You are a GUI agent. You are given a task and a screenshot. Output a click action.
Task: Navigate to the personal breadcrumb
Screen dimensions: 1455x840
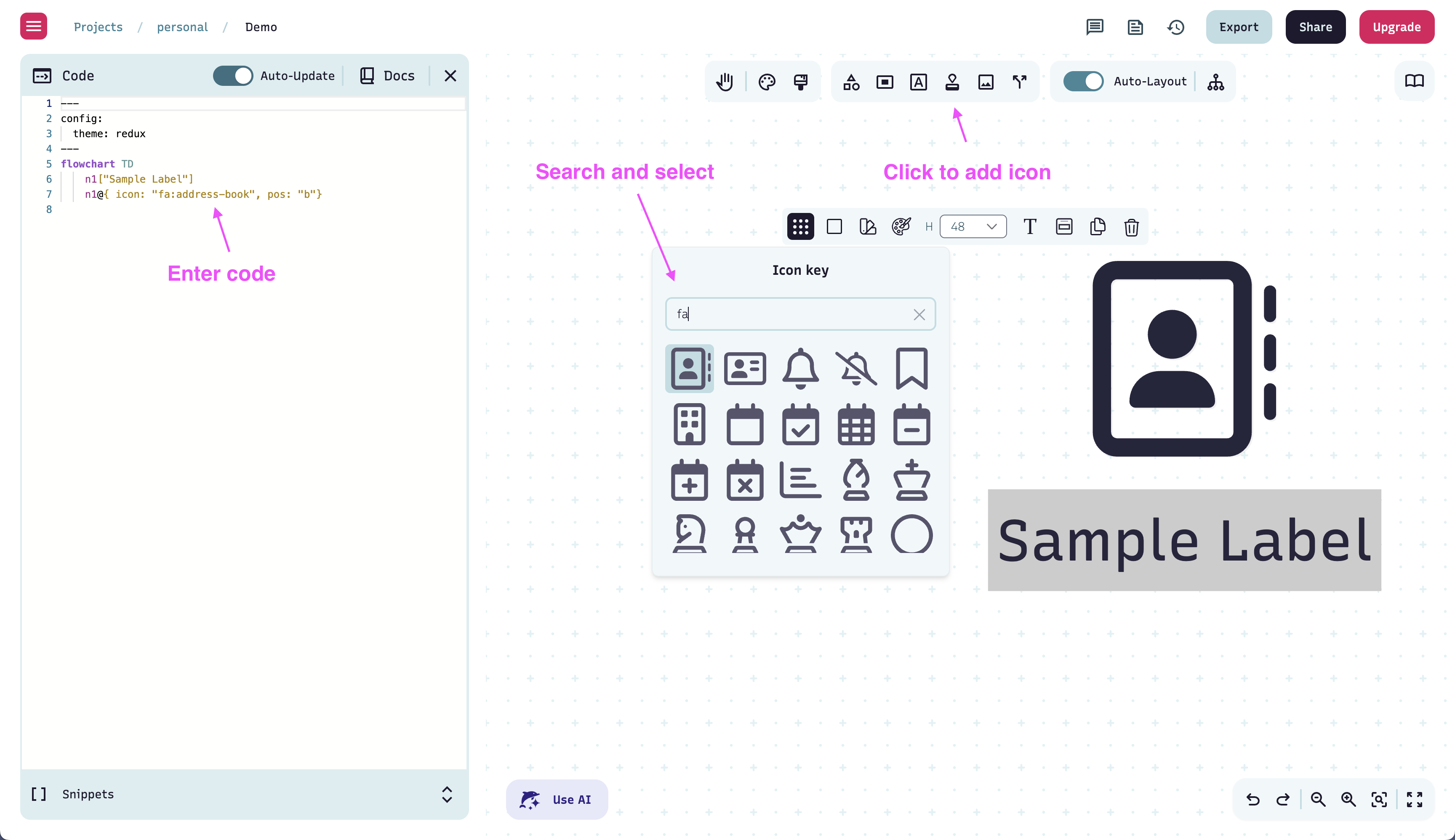pos(182,27)
